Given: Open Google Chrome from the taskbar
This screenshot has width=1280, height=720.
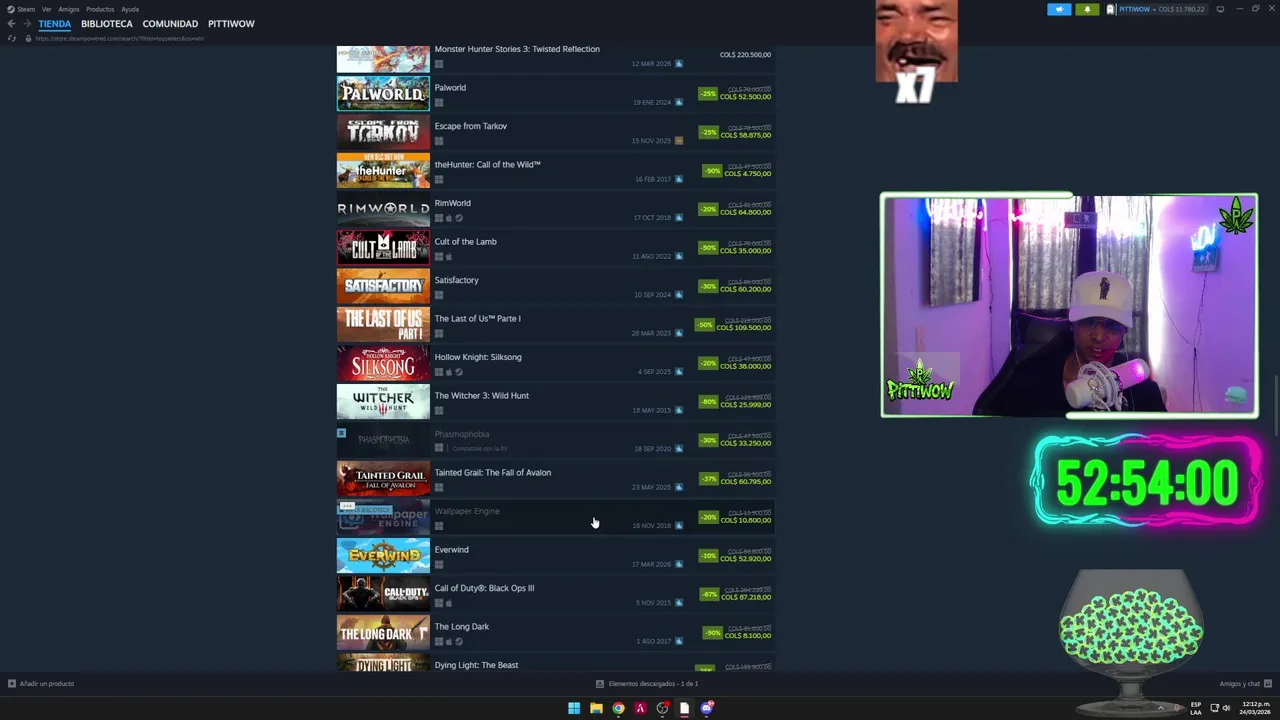Looking at the screenshot, I should 618,708.
